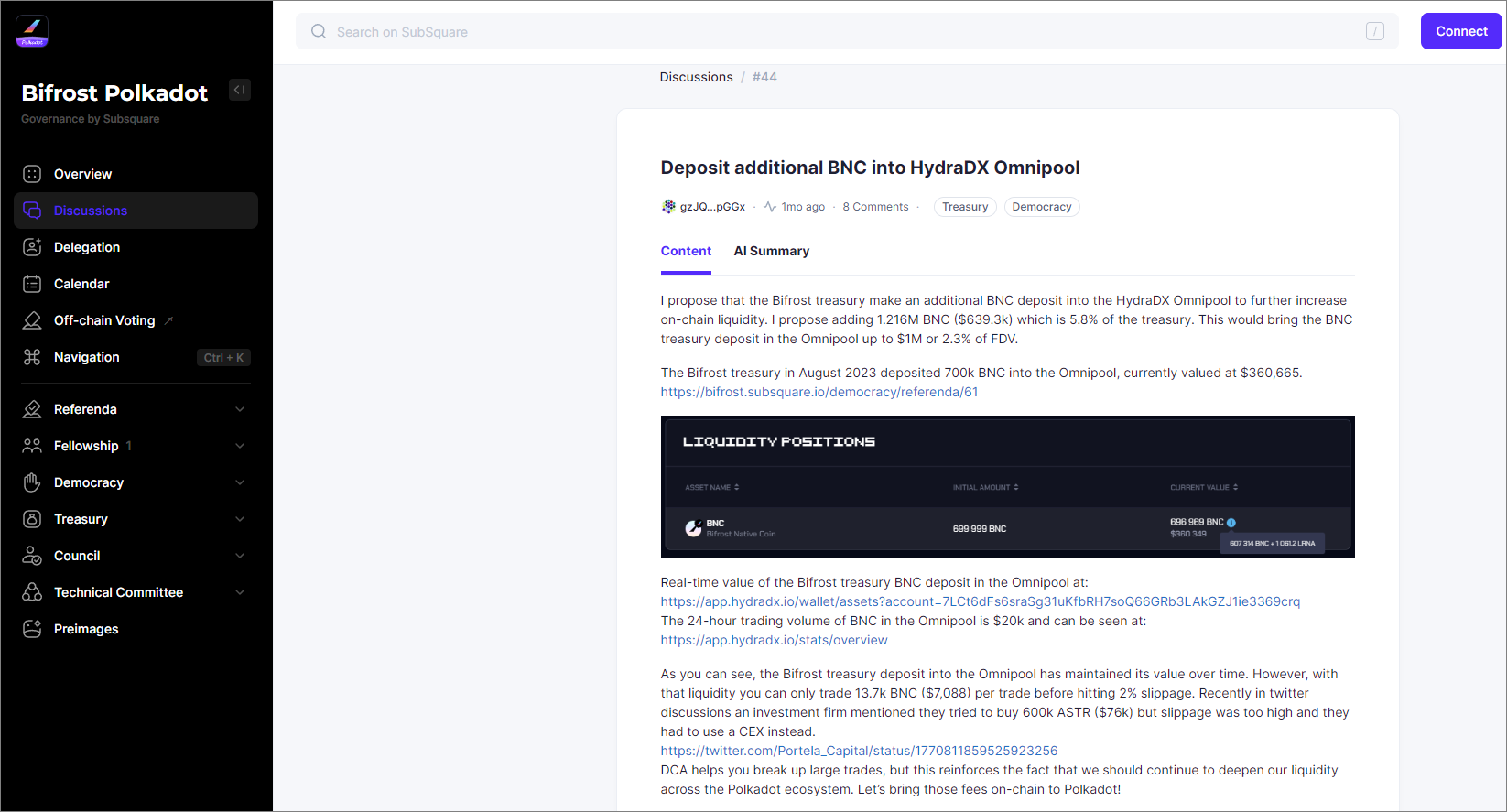Screen dimensions: 1507x812
Task: Click the Technical Committee group icon
Action: point(32,592)
